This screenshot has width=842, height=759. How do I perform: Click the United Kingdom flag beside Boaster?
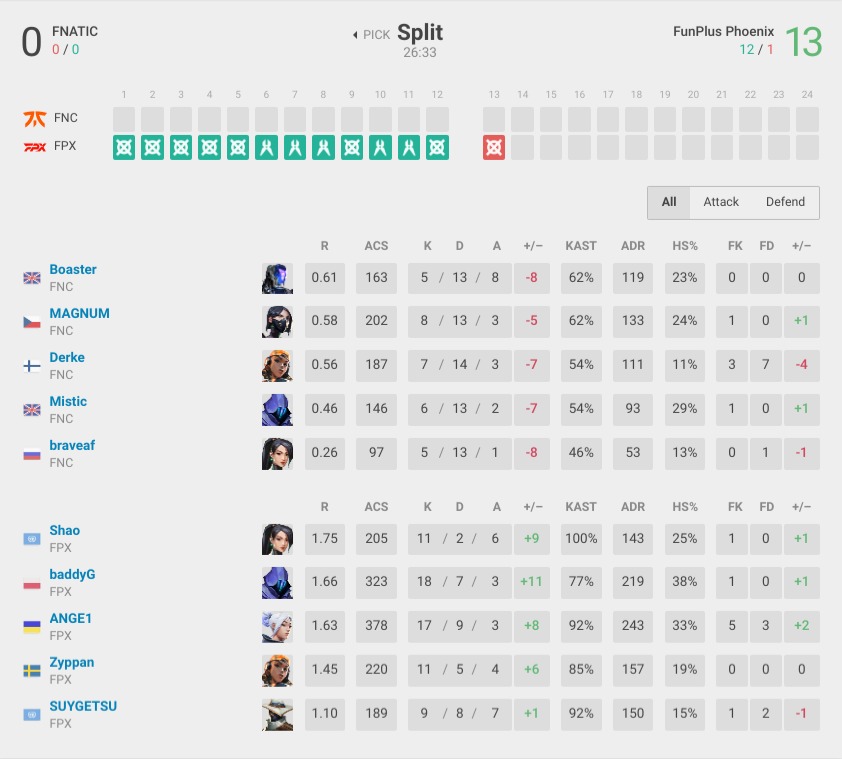[32, 278]
